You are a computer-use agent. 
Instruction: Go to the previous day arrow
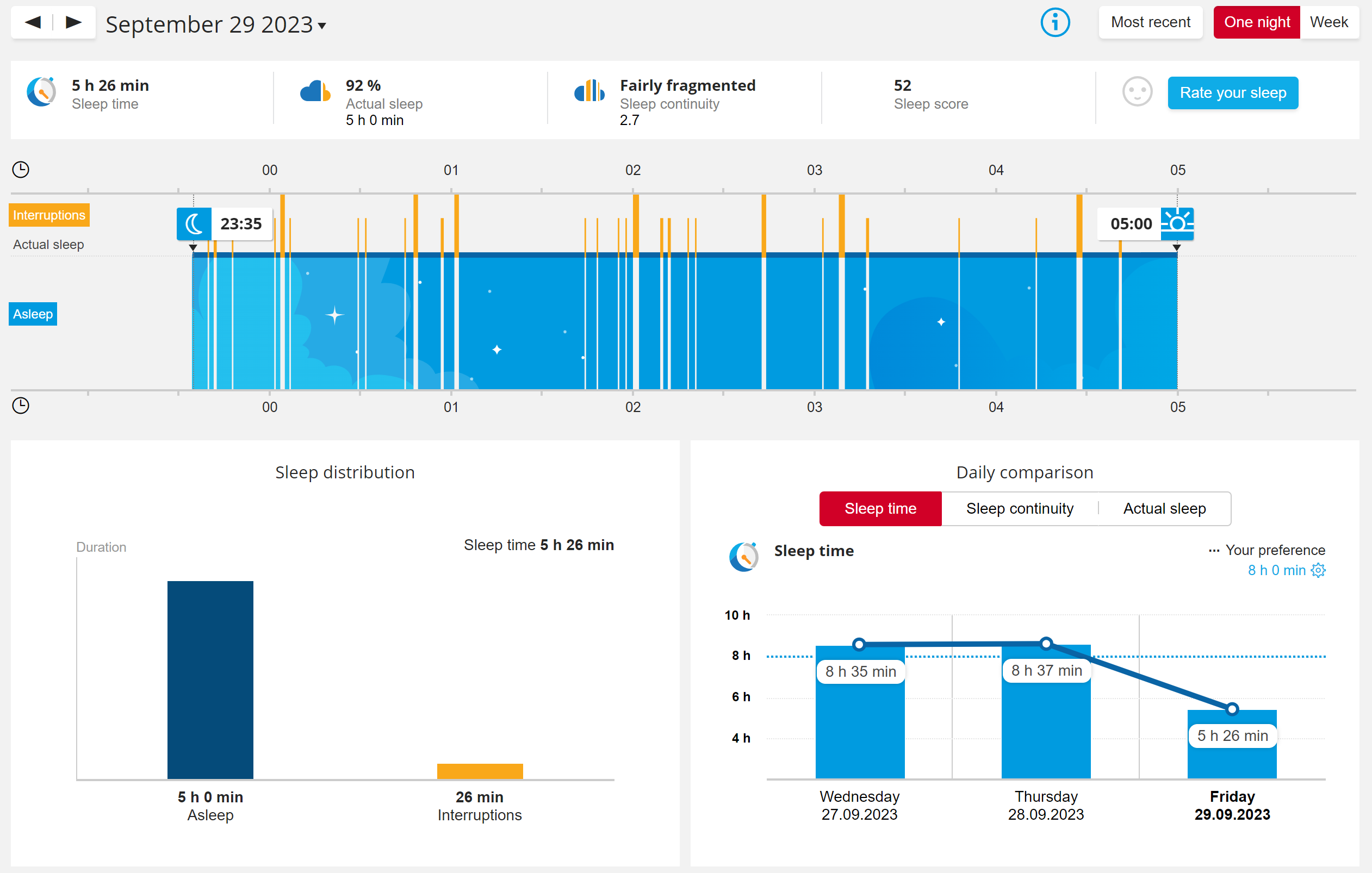click(x=33, y=23)
